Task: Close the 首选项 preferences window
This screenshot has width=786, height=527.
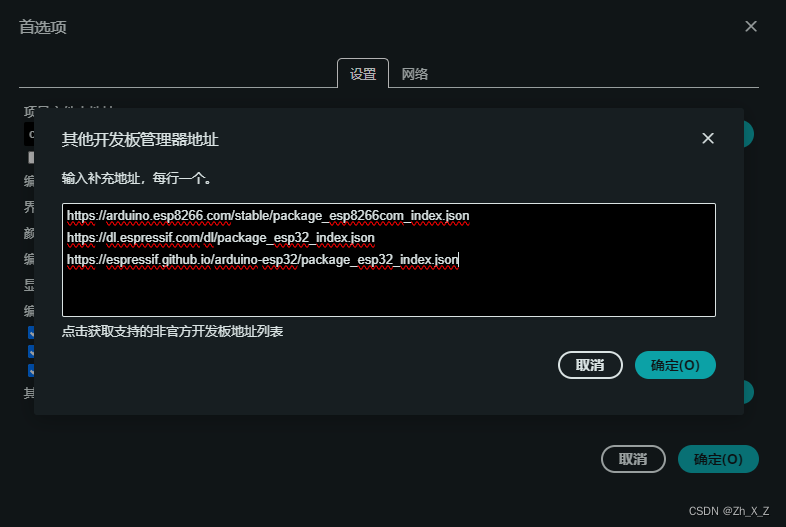Action: coord(750,26)
